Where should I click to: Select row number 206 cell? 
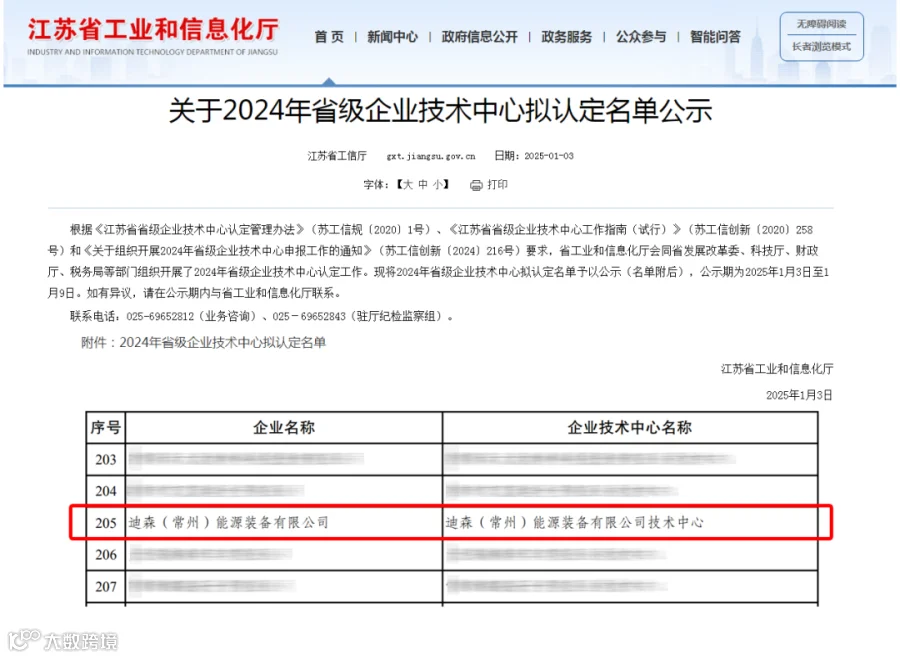[x=106, y=555]
